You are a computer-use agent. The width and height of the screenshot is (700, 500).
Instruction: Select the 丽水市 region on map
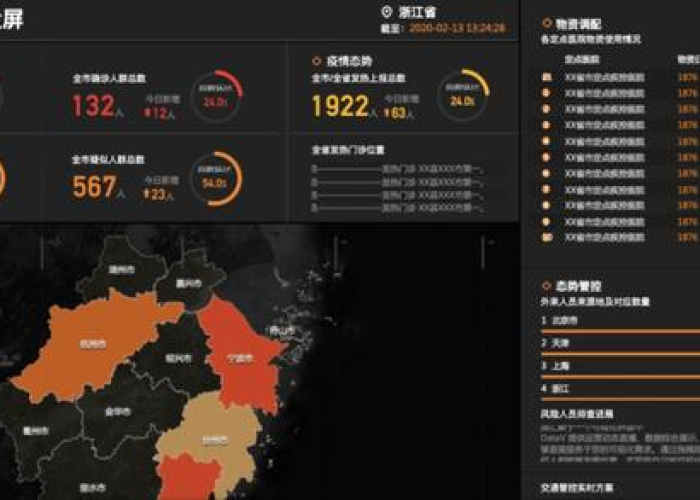92,487
